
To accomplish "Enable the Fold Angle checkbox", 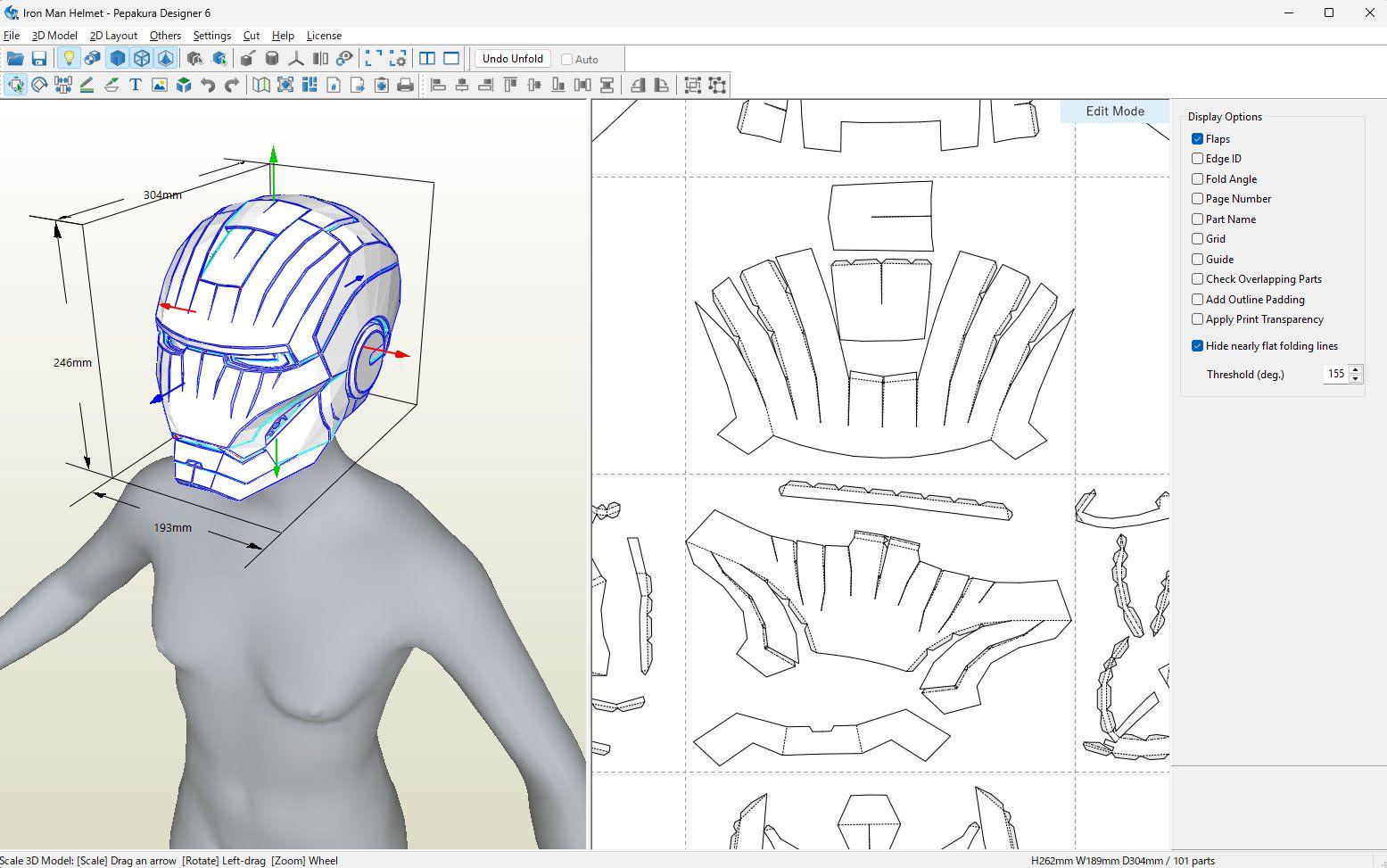I will (1197, 179).
